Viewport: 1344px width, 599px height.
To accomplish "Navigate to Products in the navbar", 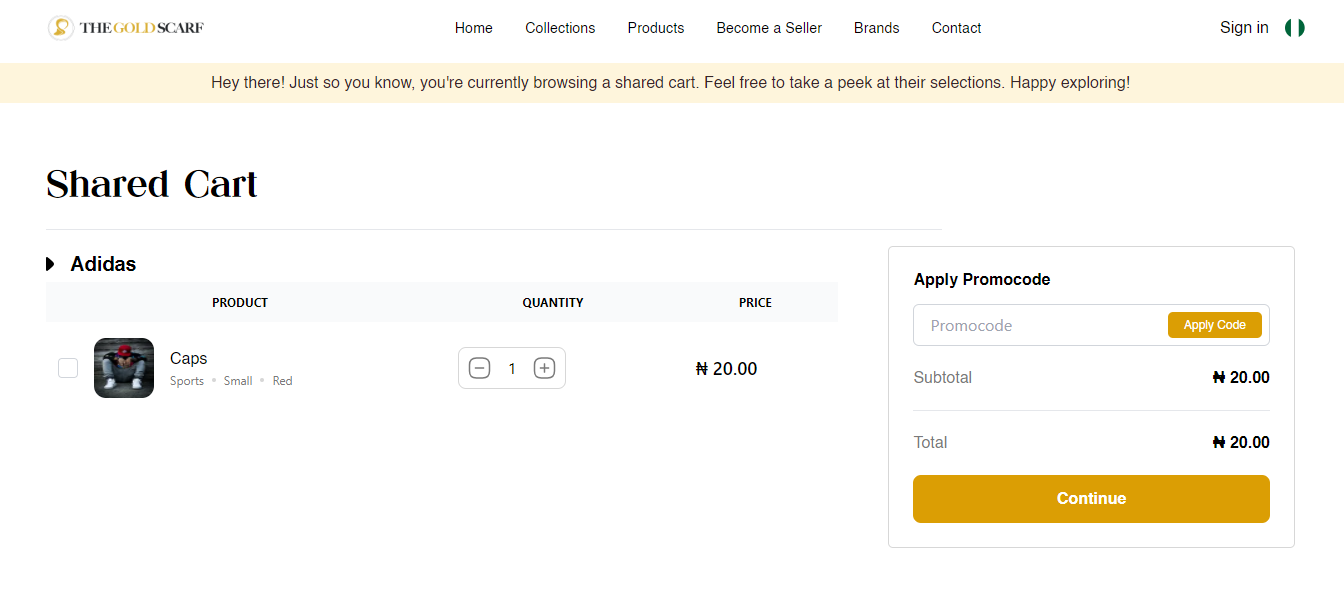I will pos(656,28).
